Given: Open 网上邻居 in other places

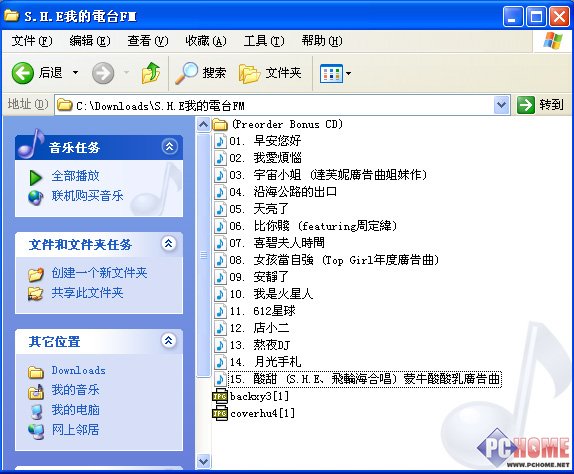Looking at the screenshot, I should 75,429.
